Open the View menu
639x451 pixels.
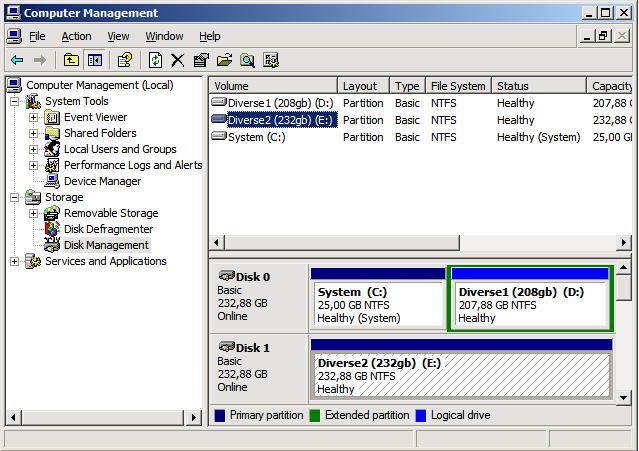[118, 36]
